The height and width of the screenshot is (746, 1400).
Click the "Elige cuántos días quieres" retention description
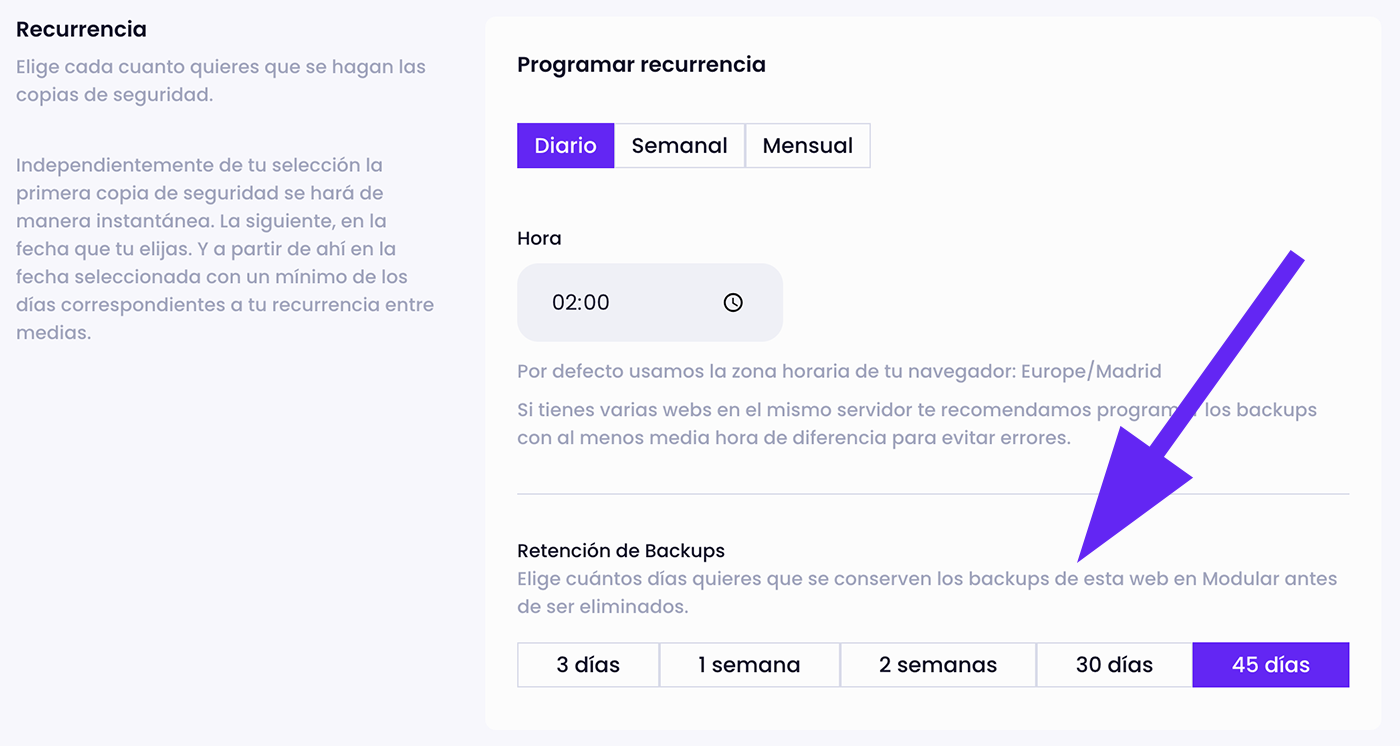tap(926, 592)
